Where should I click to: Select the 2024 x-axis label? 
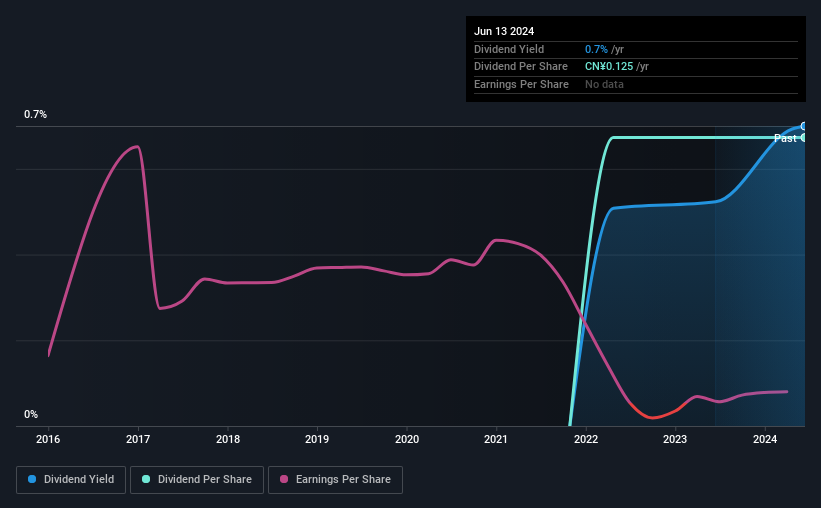(765, 439)
